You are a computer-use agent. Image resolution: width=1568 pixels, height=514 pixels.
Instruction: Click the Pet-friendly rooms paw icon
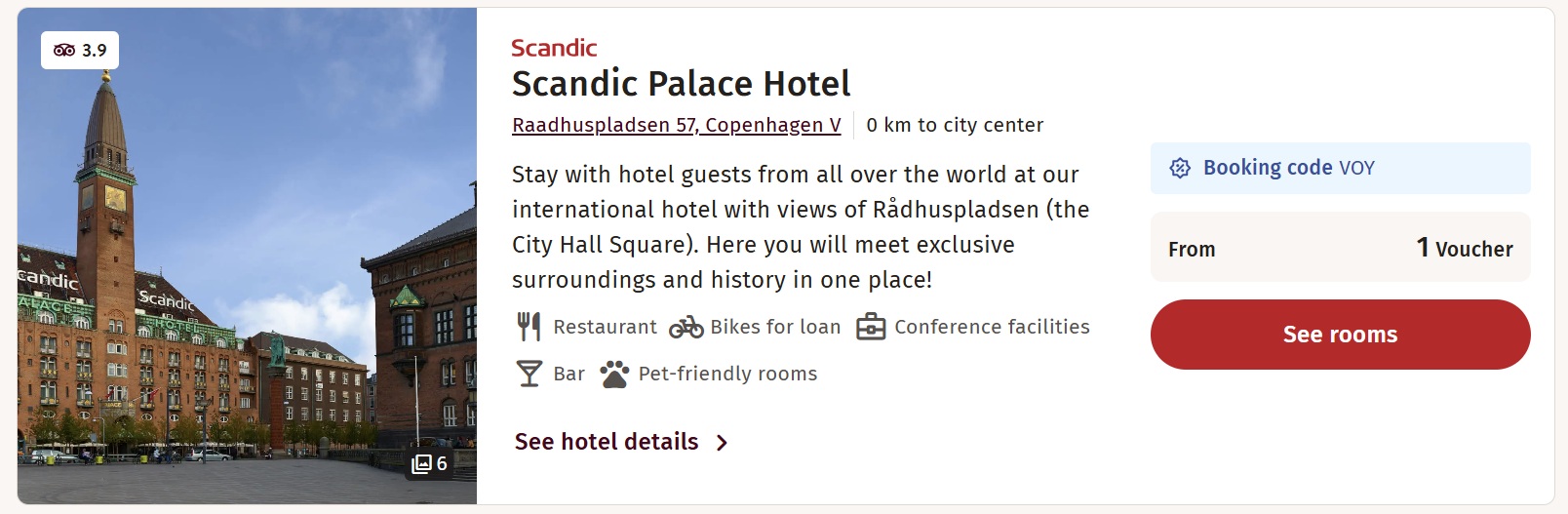(614, 374)
